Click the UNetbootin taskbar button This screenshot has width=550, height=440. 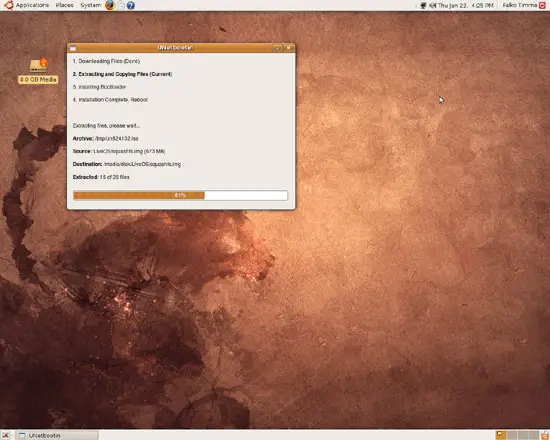pyautogui.click(x=57, y=435)
